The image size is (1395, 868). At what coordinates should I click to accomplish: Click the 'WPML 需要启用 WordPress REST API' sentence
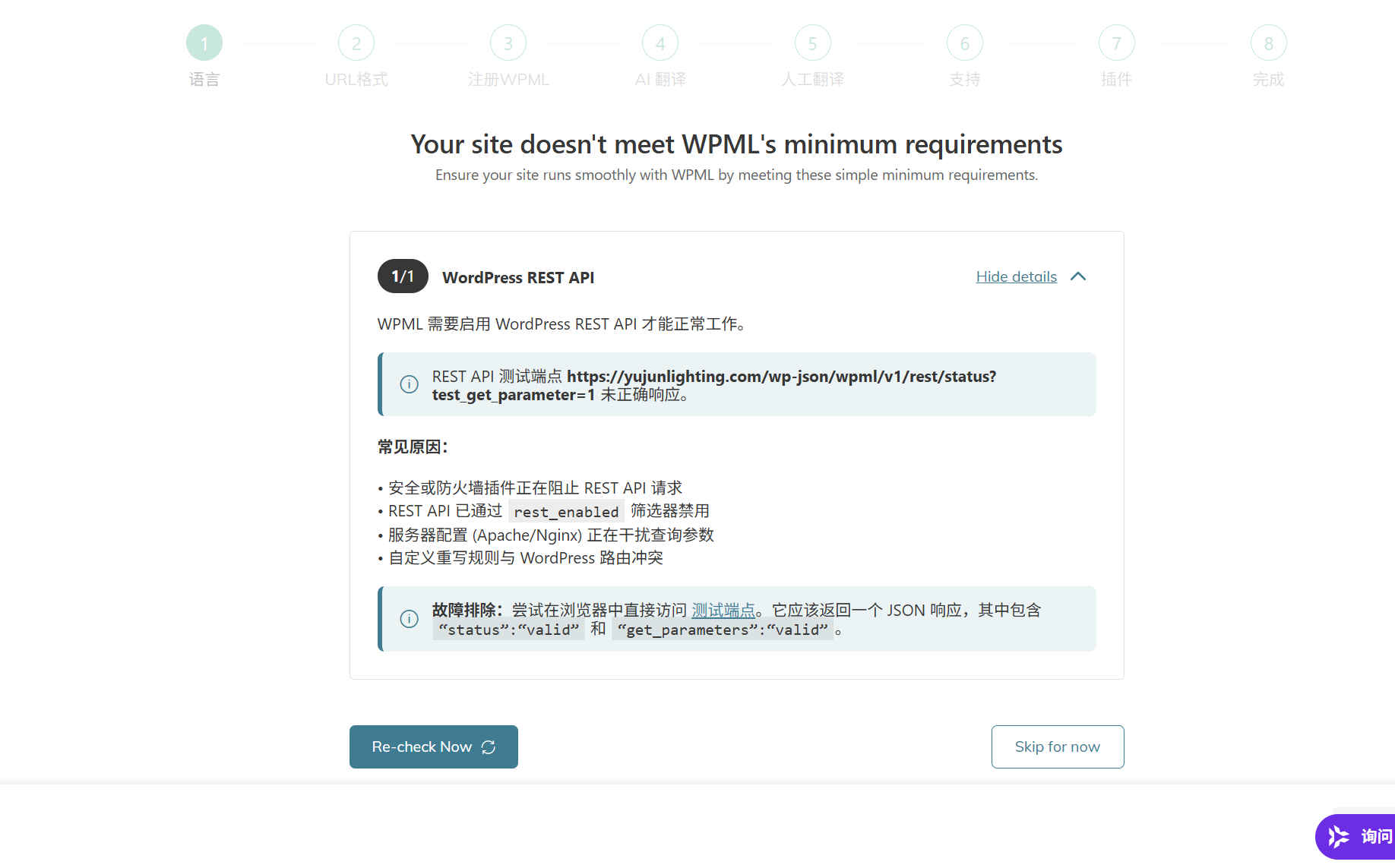[x=561, y=324]
